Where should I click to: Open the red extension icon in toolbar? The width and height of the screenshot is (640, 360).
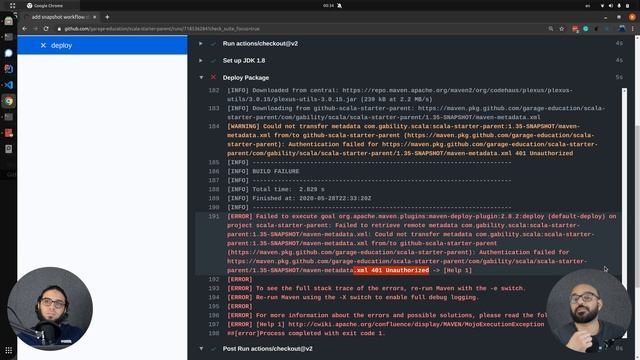click(x=575, y=29)
